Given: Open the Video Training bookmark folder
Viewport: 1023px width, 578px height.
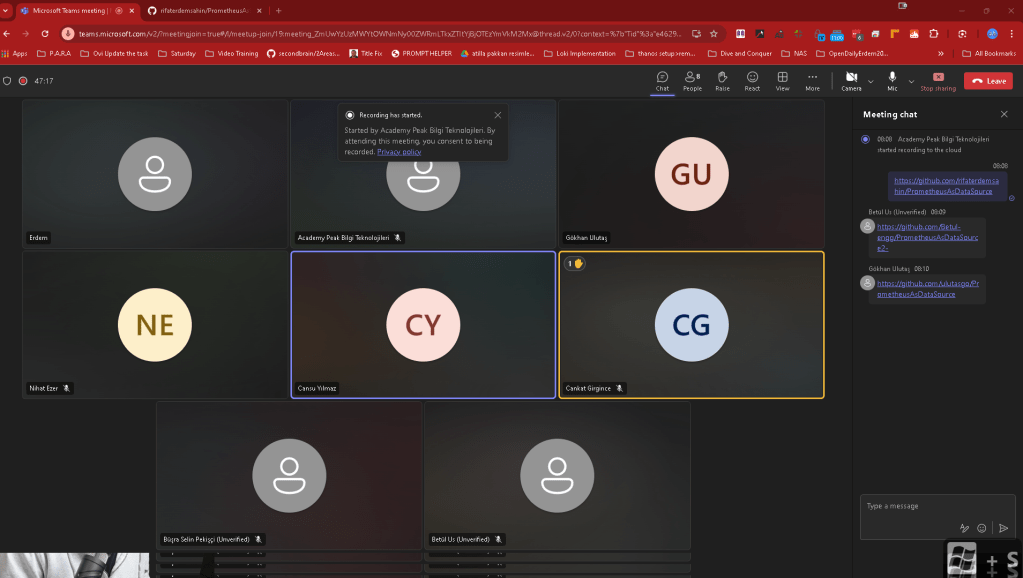Looking at the screenshot, I should (232, 53).
